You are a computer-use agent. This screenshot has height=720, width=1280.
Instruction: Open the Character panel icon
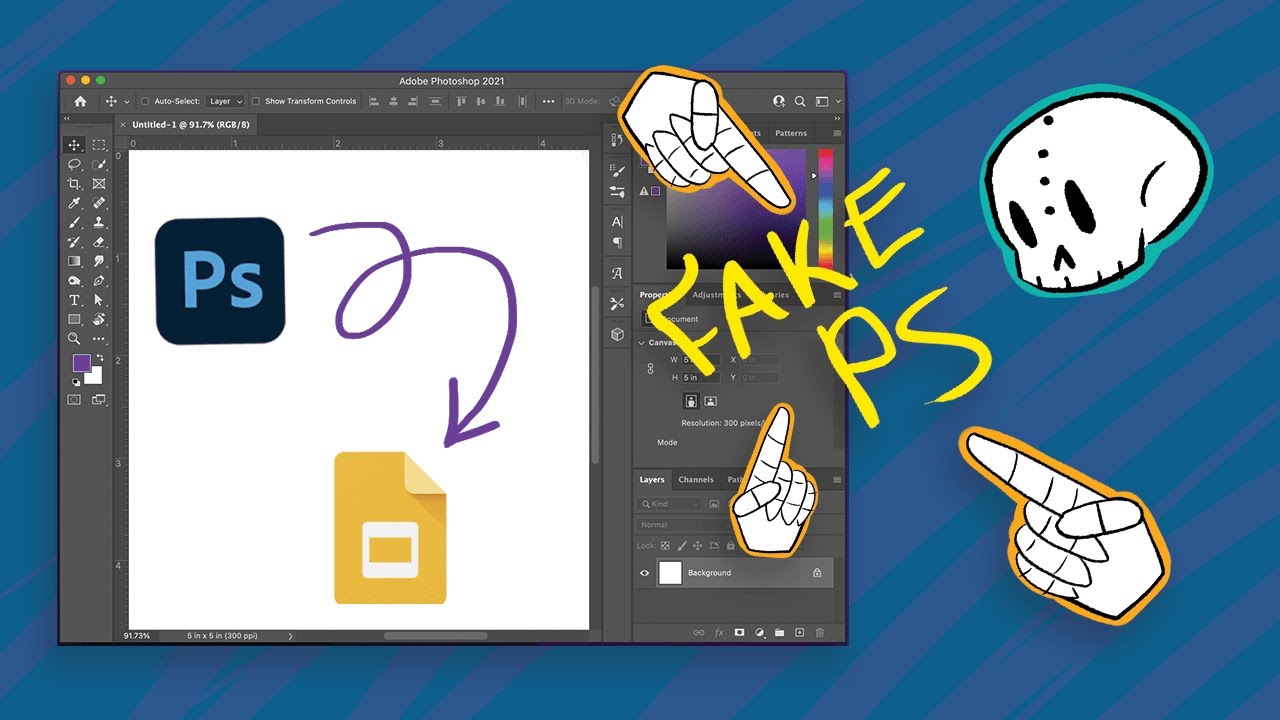click(617, 221)
